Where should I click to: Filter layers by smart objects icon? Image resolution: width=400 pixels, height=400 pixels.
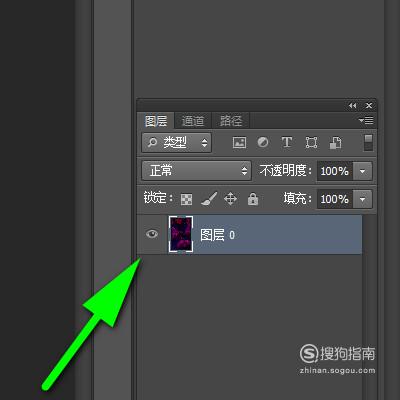(336, 143)
